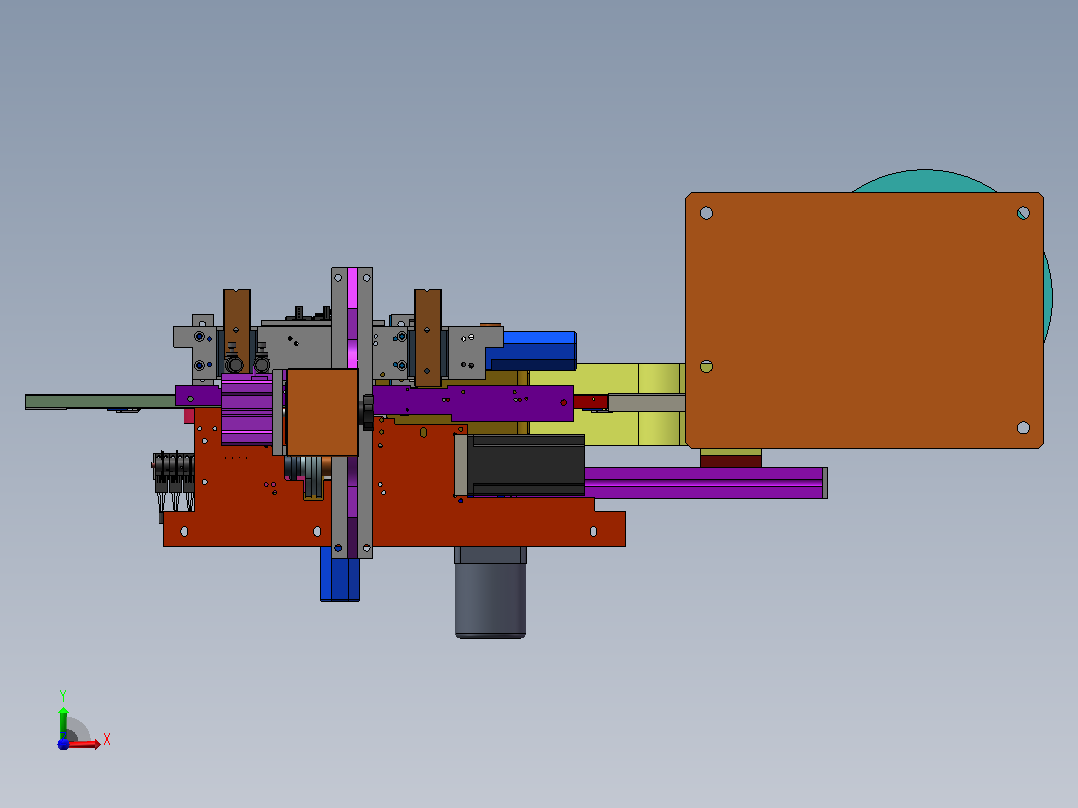1078x808 pixels.
Task: Pick the yellow block next to the large orange plate
Action: [607, 404]
